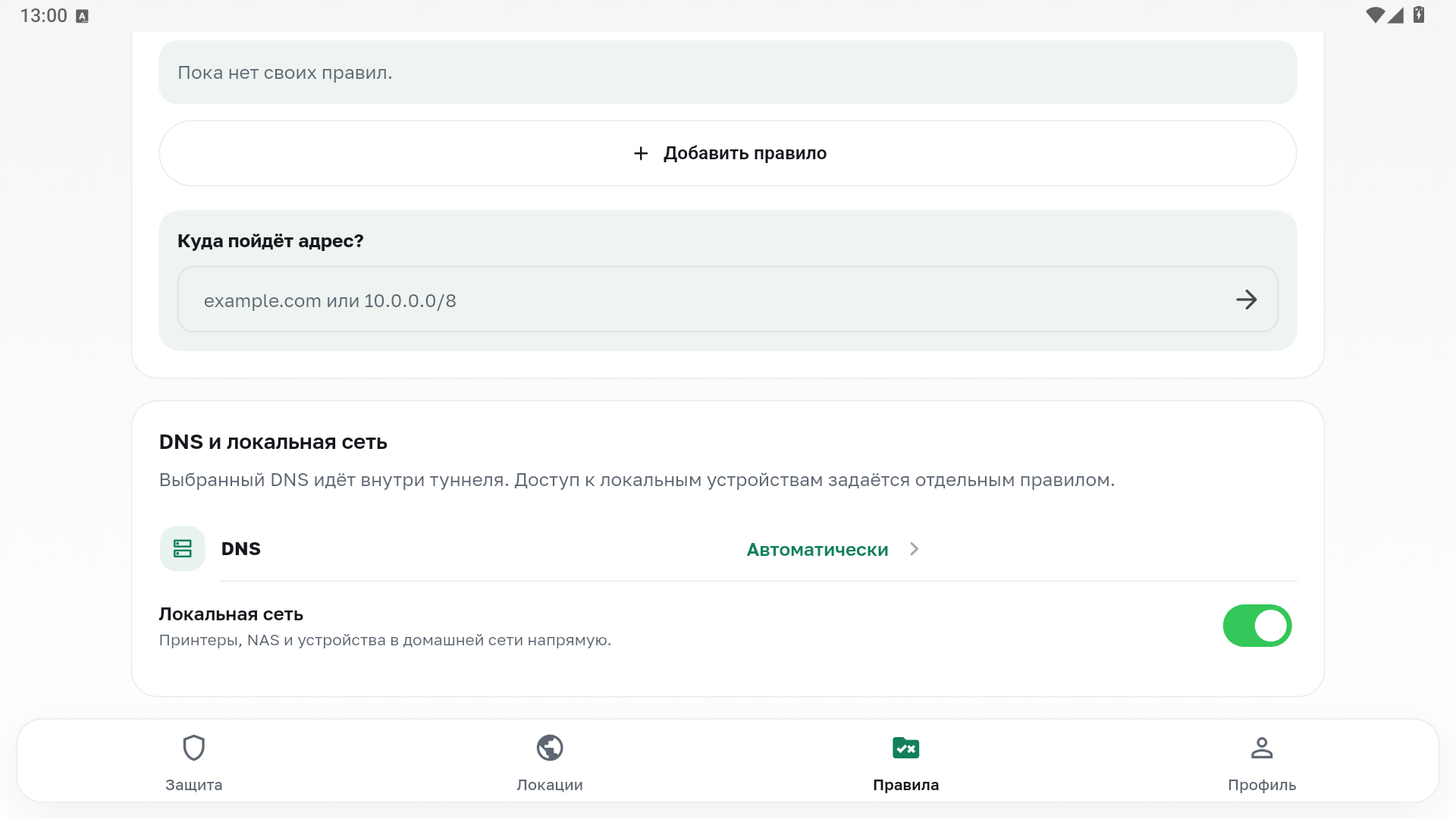
Task: Click the DNS и локальная сеть heading
Action: (x=273, y=442)
